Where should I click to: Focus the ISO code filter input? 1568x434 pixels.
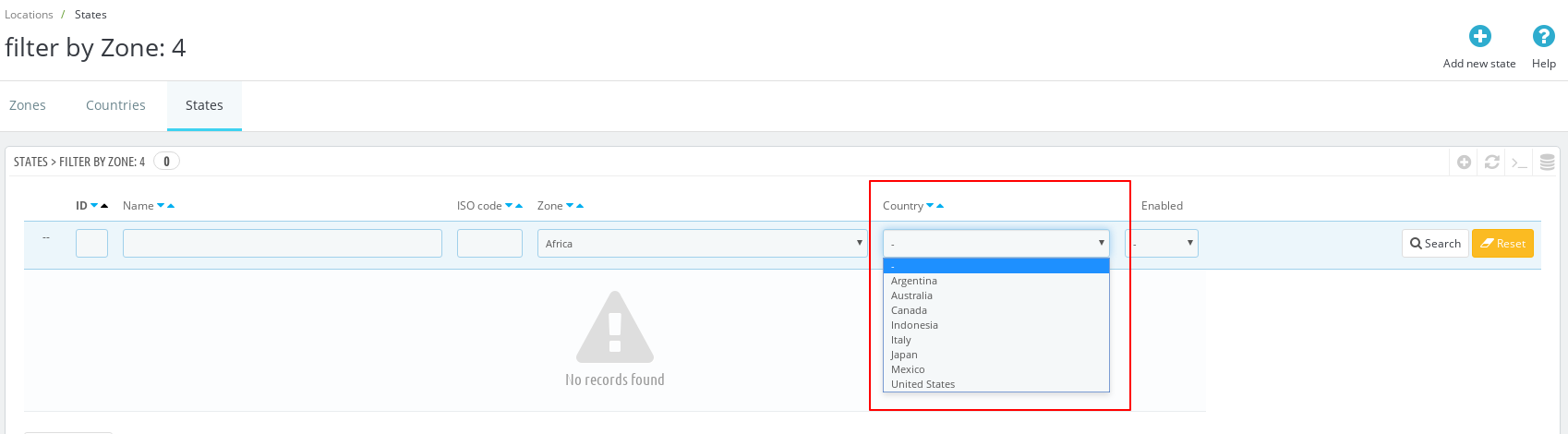point(489,244)
